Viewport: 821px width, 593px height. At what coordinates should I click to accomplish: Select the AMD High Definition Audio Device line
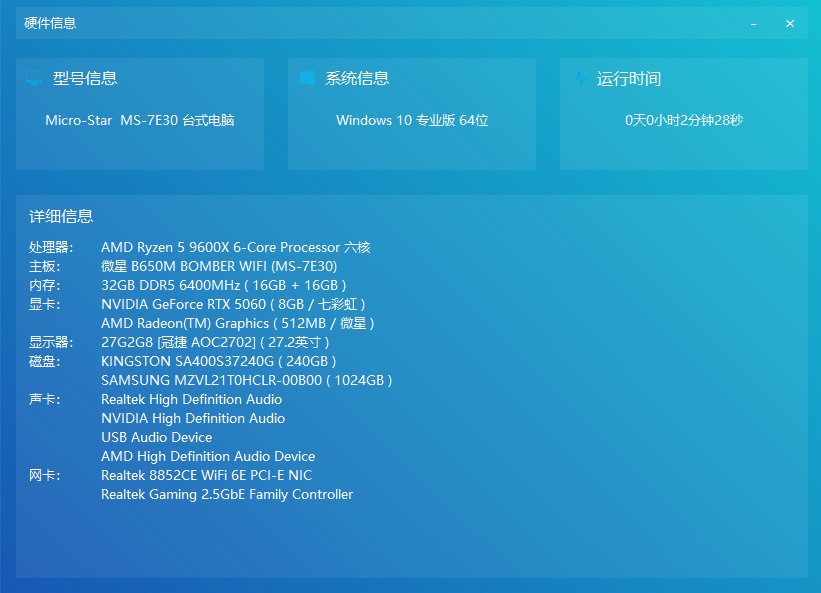(x=208, y=456)
